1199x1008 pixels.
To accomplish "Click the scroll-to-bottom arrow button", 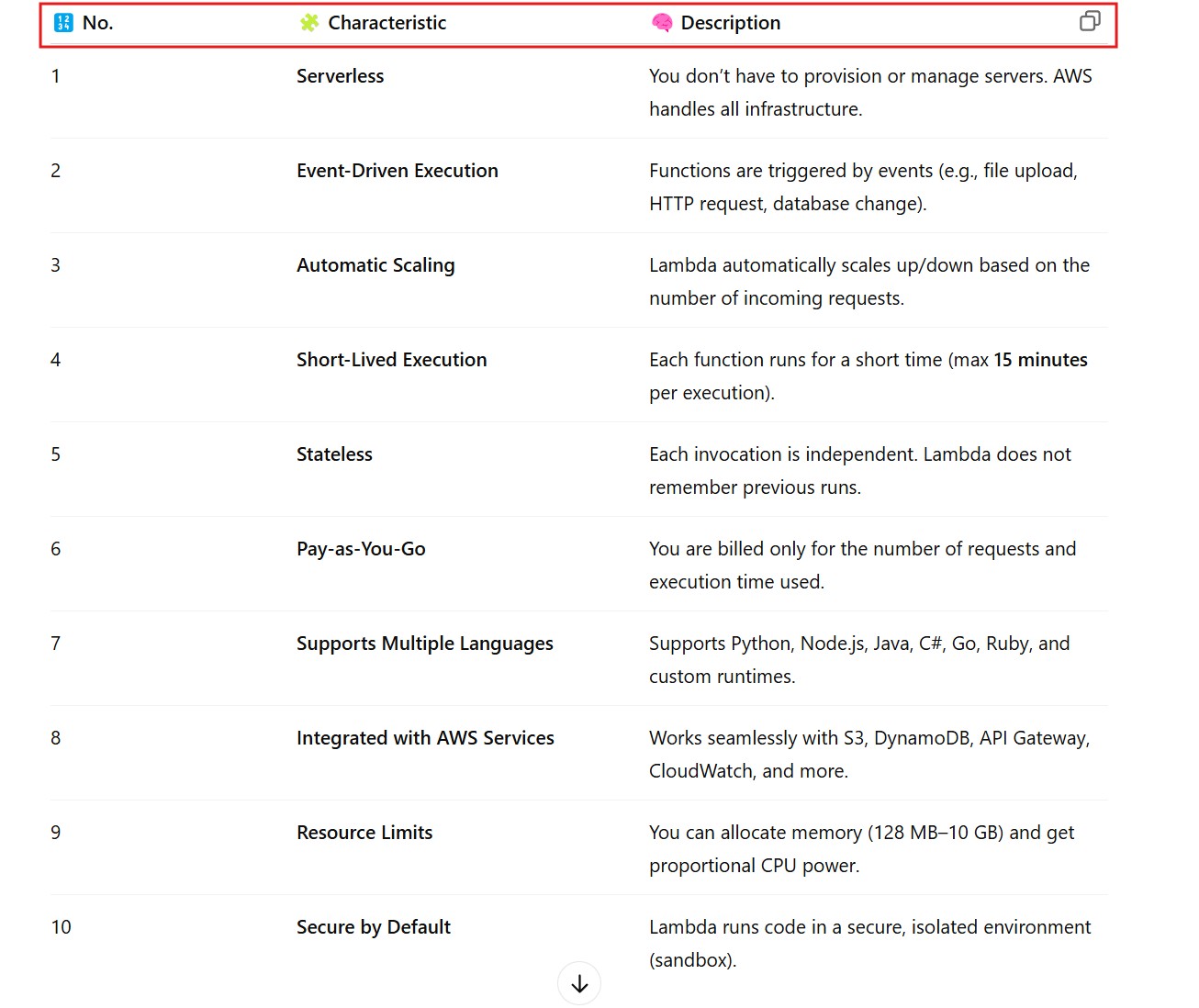I will (579, 983).
